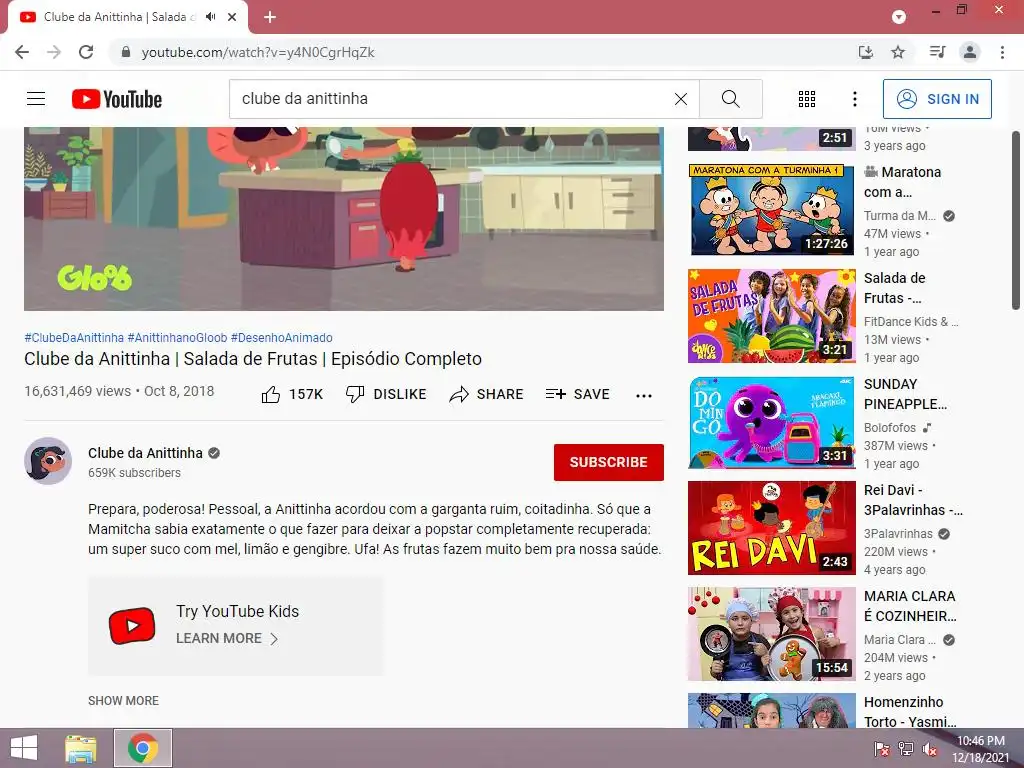Open a new browser tab
This screenshot has height=768, width=1024.
point(270,17)
